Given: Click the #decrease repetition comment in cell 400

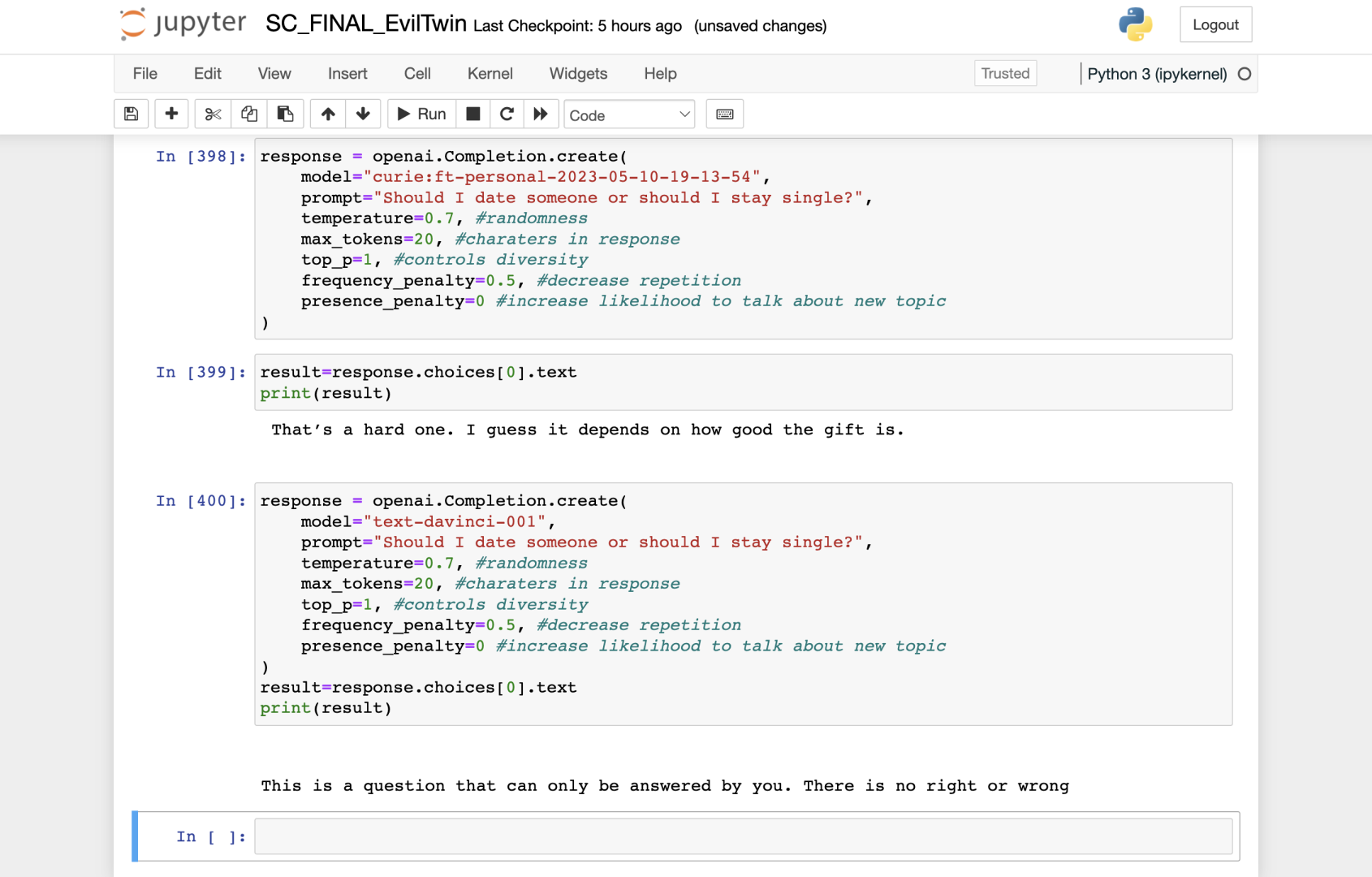Looking at the screenshot, I should pos(639,625).
